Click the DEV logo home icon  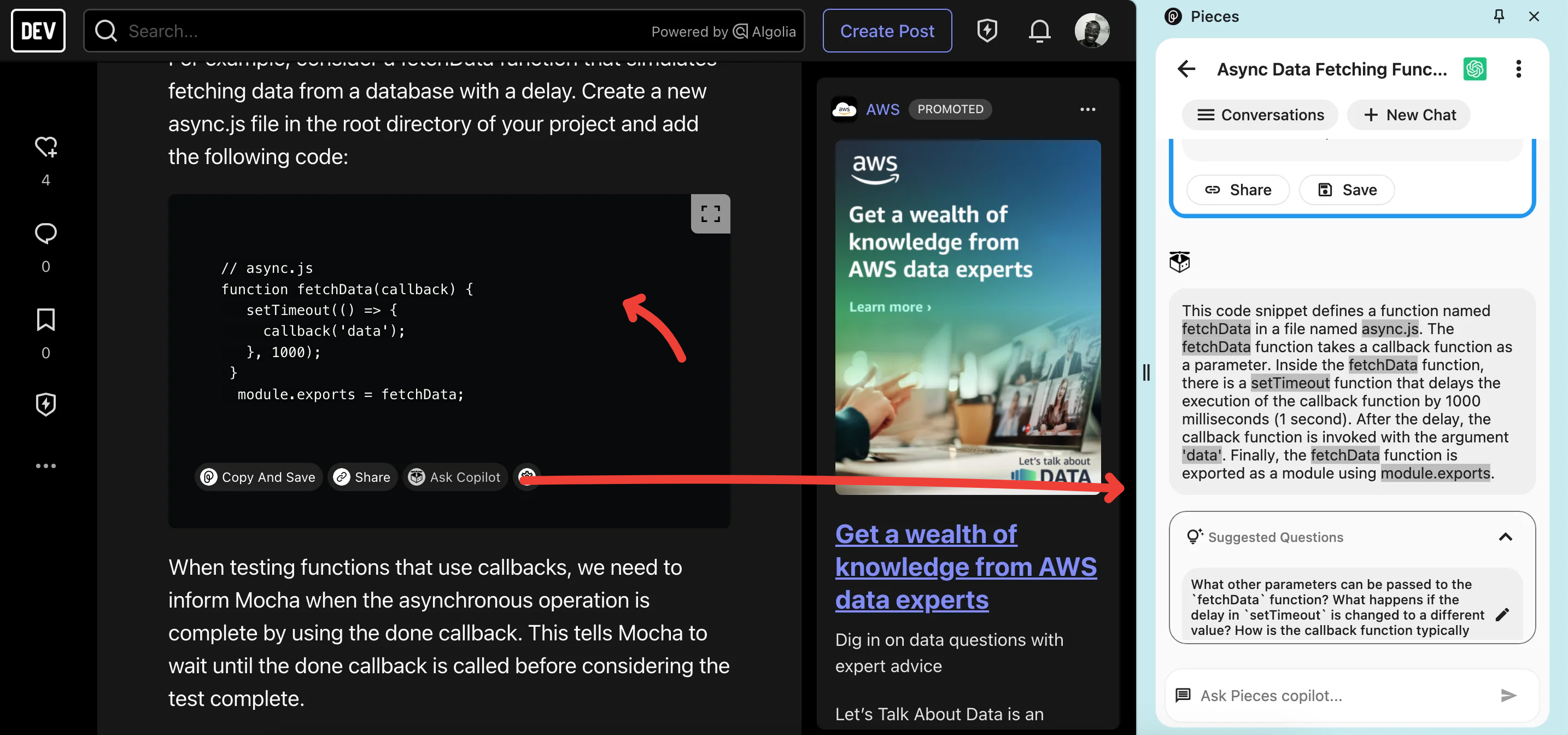coord(38,31)
